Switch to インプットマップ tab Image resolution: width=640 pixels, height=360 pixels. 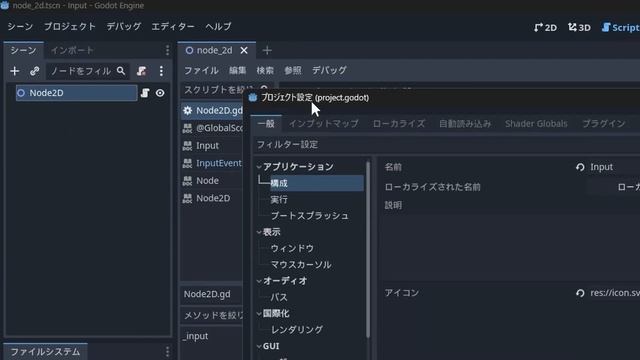[x=324, y=123]
